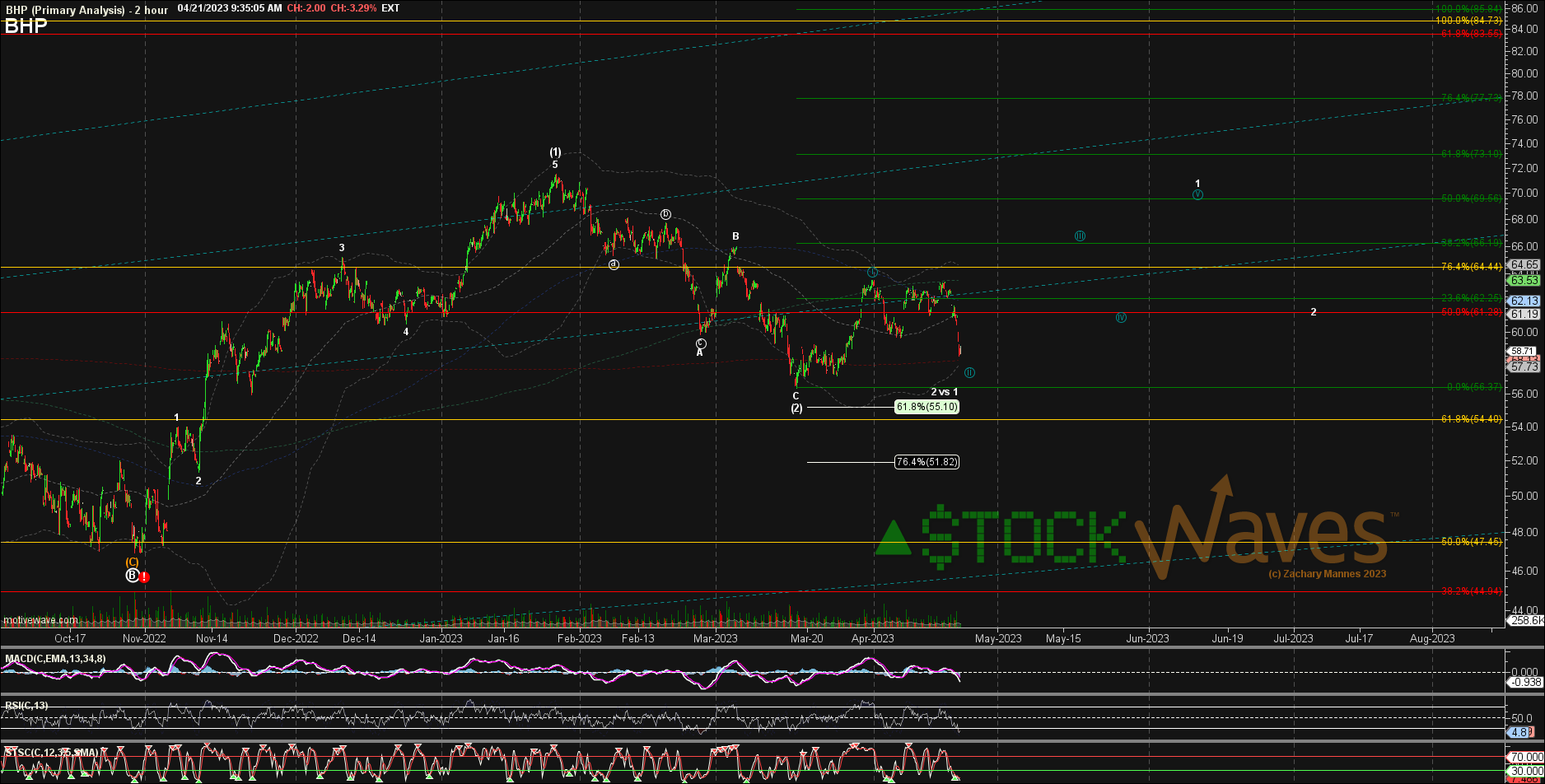Click the STSC 30.000 level tag
Viewport: 1545px width, 784px height.
click(x=1525, y=772)
